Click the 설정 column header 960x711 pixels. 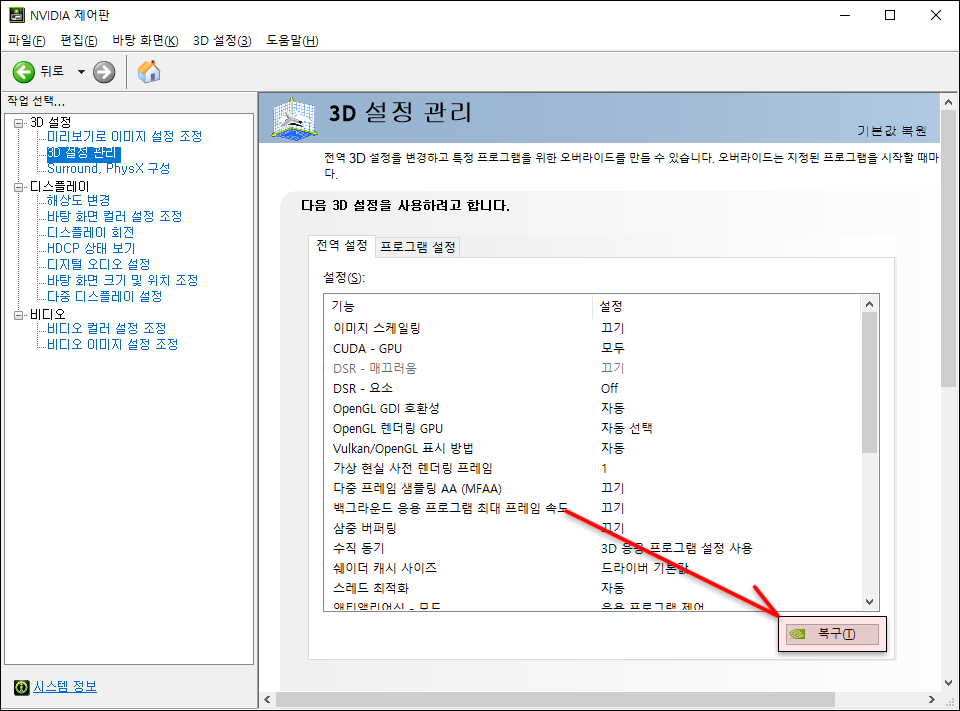click(726, 306)
